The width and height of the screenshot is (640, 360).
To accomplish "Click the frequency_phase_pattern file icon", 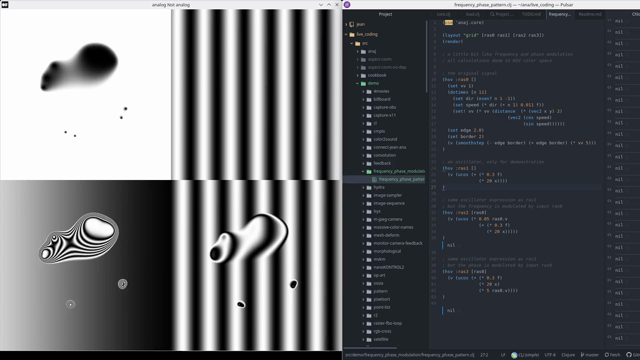I will [374, 179].
